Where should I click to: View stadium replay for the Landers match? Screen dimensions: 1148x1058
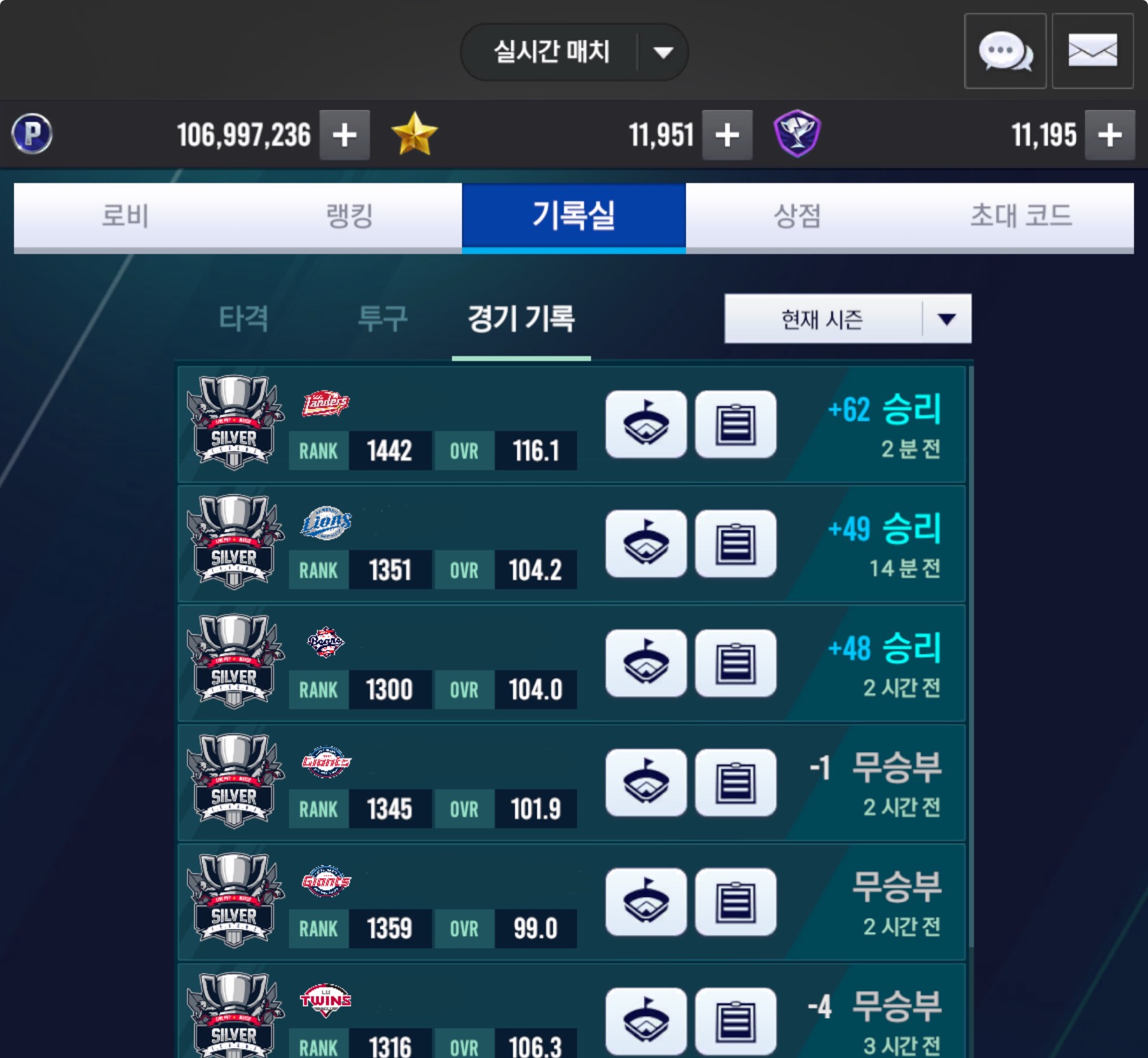[x=646, y=424]
